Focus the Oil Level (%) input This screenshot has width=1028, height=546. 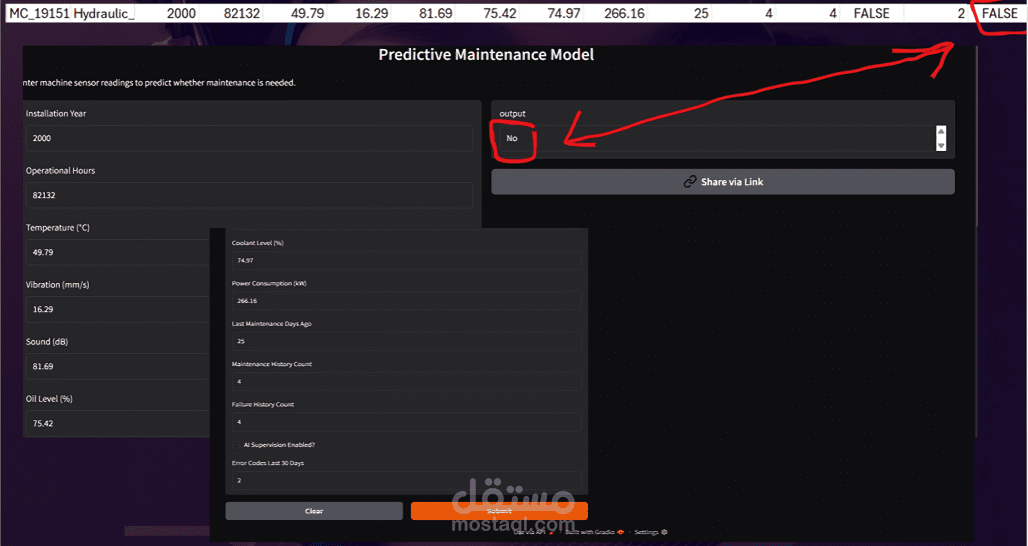pos(118,423)
